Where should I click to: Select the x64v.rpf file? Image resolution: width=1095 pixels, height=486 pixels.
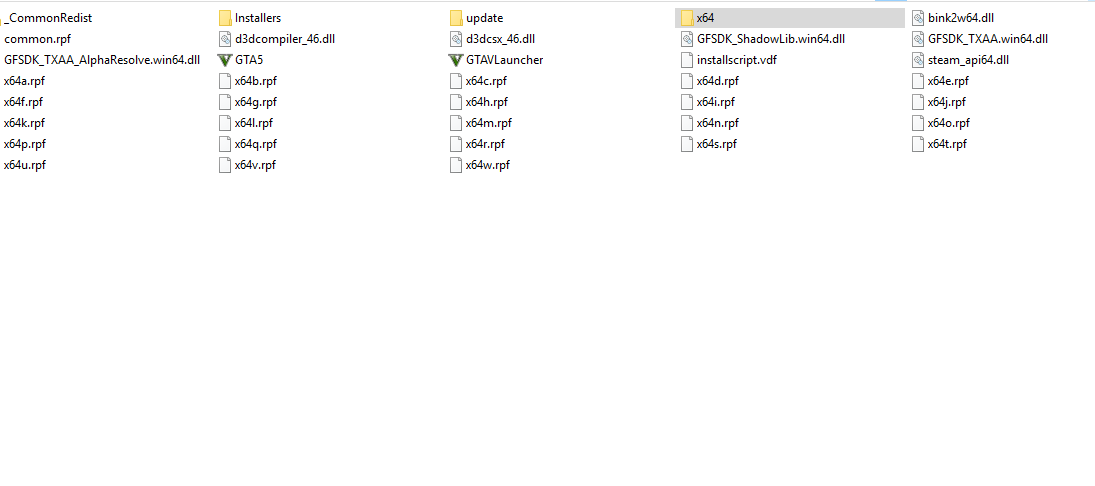pyautogui.click(x=247, y=165)
